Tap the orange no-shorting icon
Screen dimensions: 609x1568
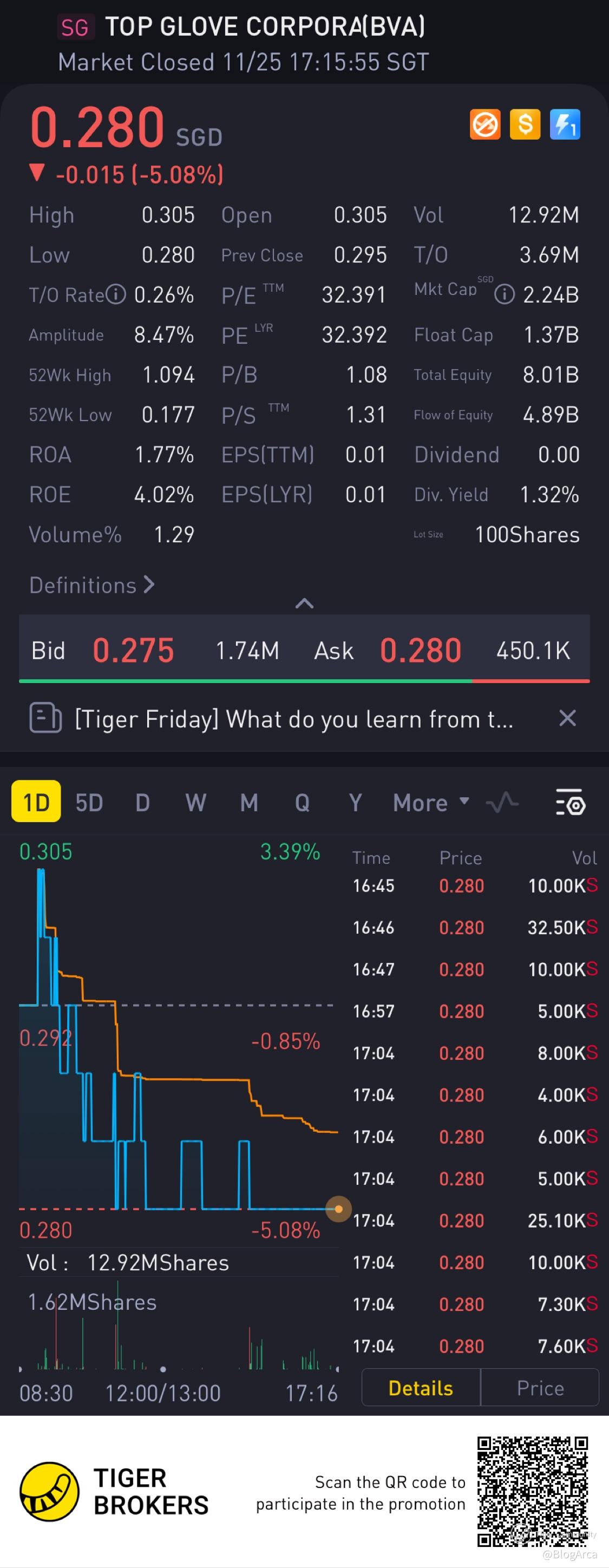[485, 125]
